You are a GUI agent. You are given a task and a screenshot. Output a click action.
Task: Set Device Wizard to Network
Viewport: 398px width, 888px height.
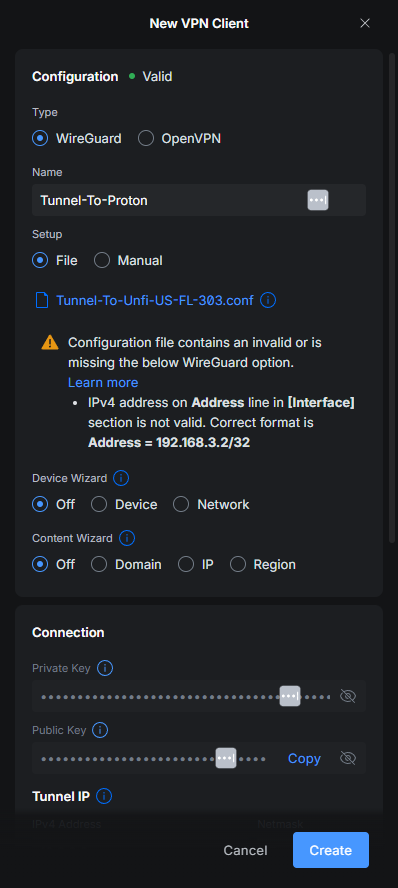tap(181, 504)
